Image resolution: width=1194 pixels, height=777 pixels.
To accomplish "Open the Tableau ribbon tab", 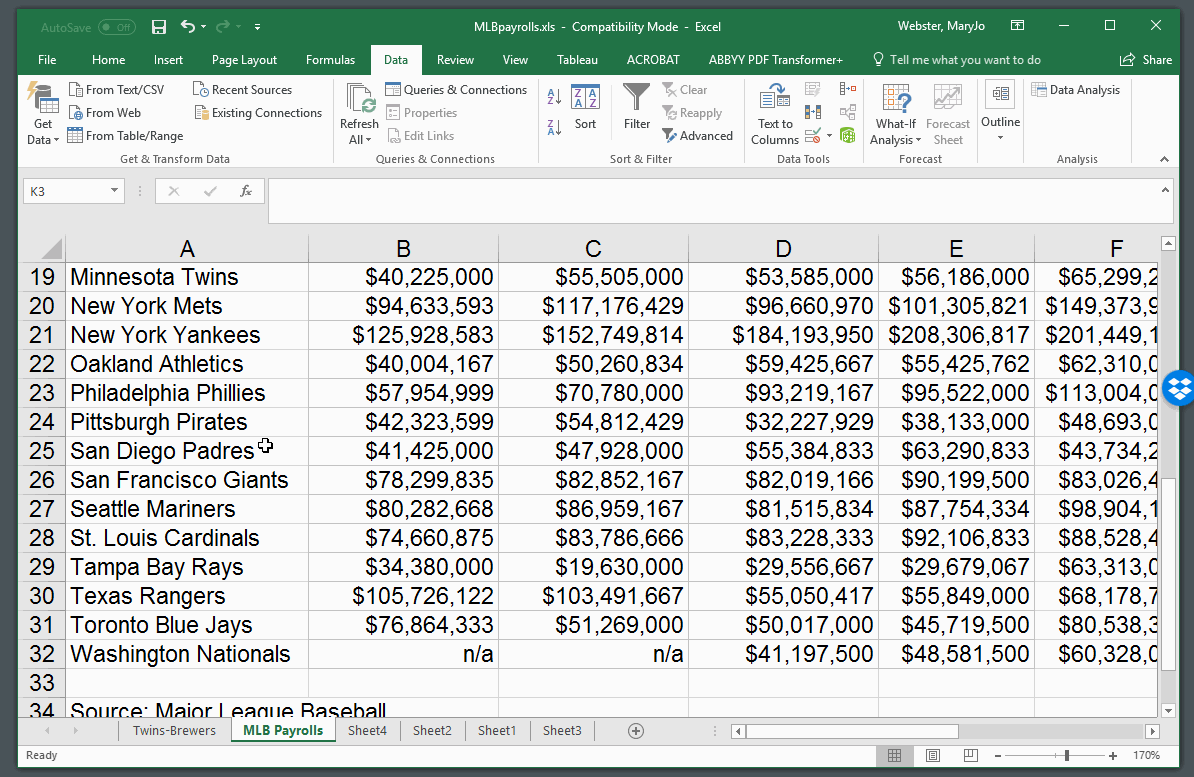I will 577,59.
